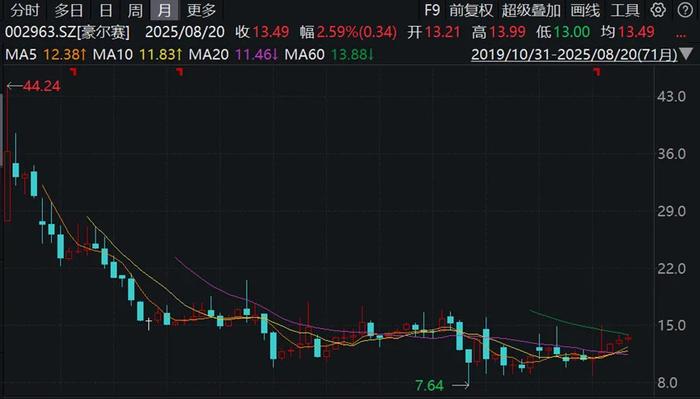Switch to 多日 multi-day view
The width and height of the screenshot is (700, 399).
click(x=69, y=10)
